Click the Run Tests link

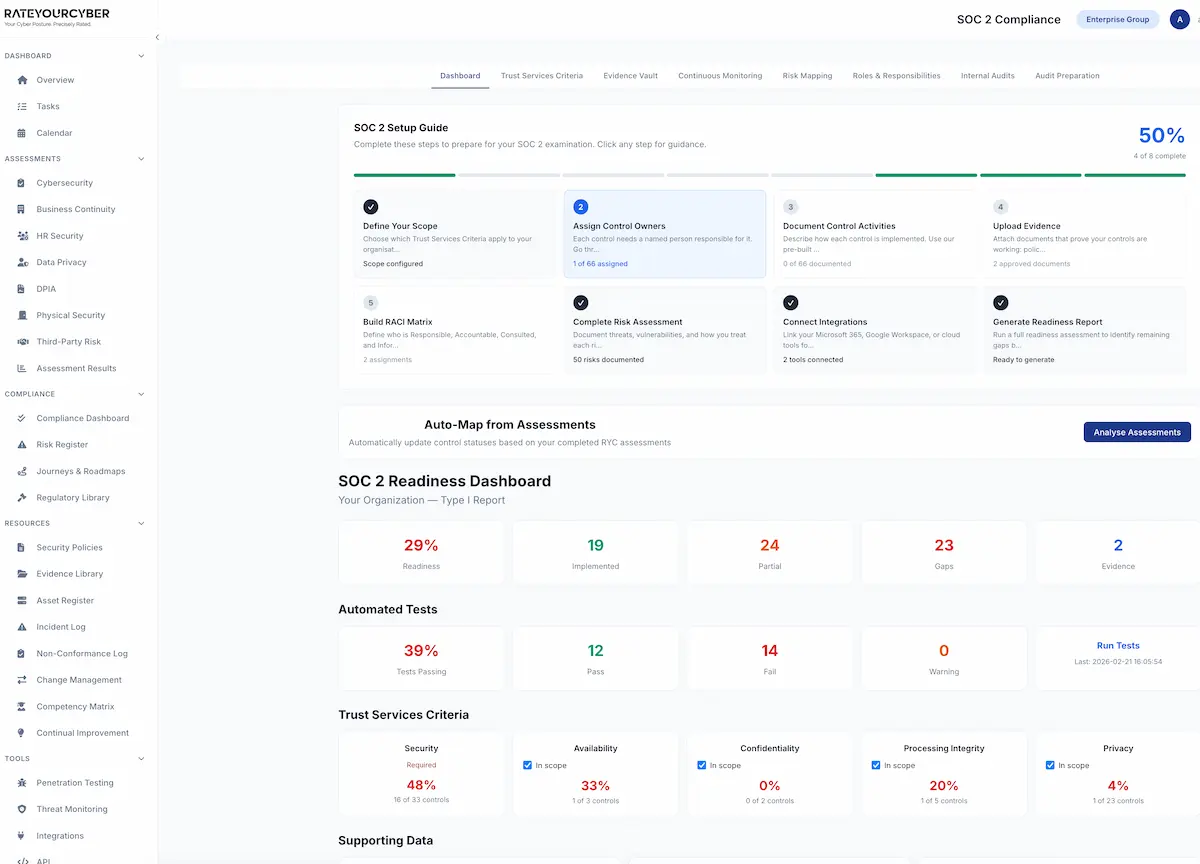(x=1118, y=646)
